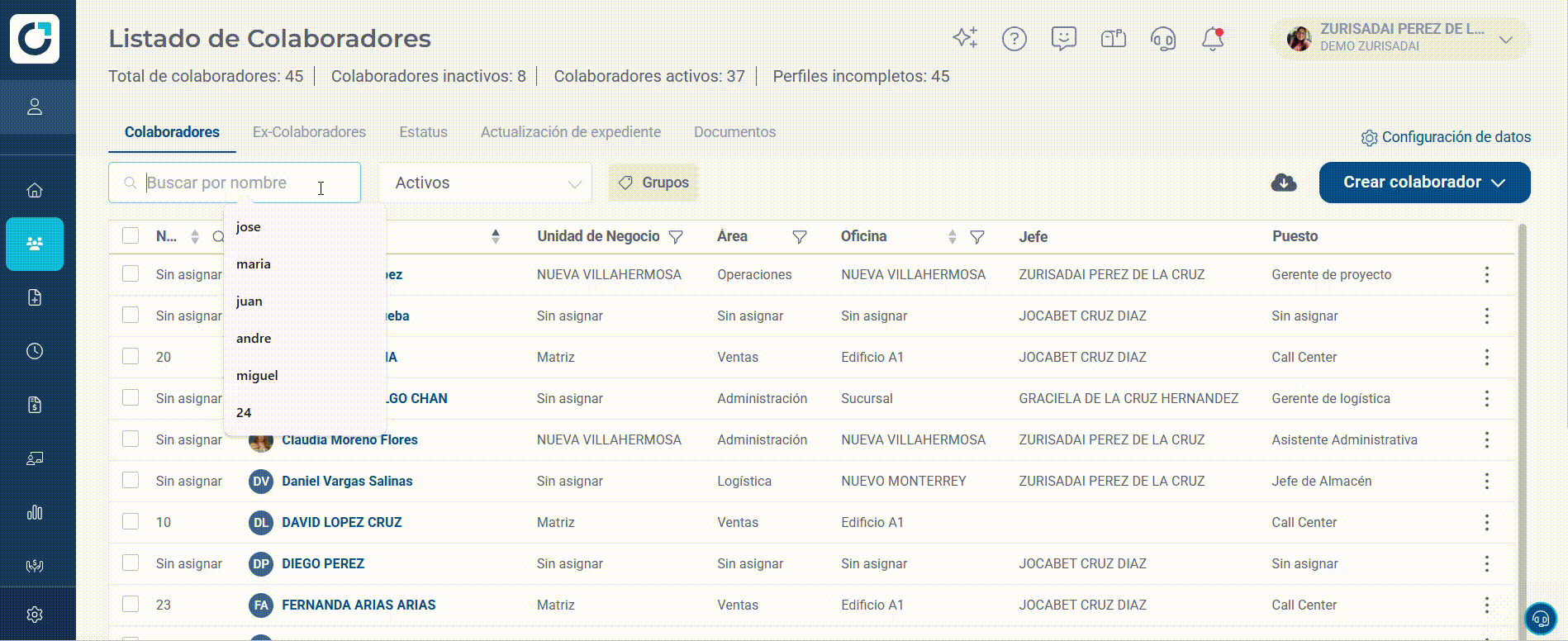Open the support headset icon in header
The image size is (1568, 641).
[x=1163, y=39]
